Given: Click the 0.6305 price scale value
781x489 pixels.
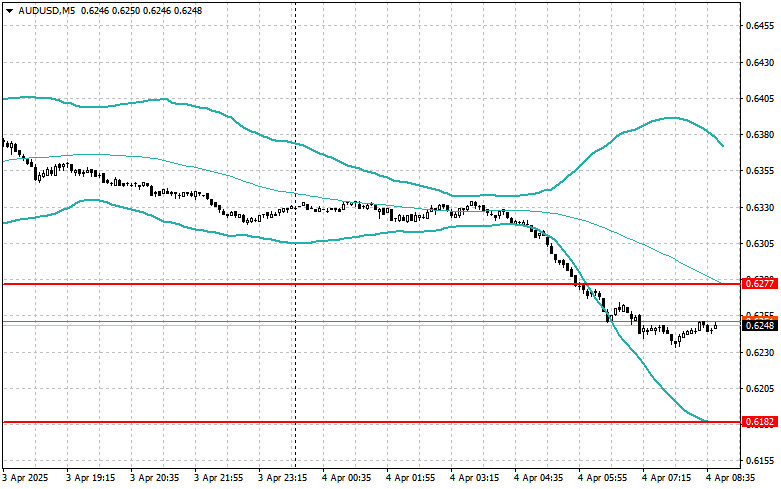Looking at the screenshot, I should tap(760, 244).
